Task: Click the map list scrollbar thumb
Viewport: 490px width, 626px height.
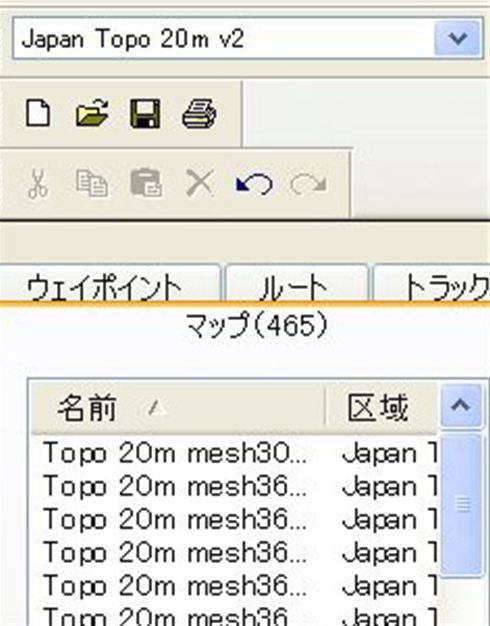Action: 462,505
